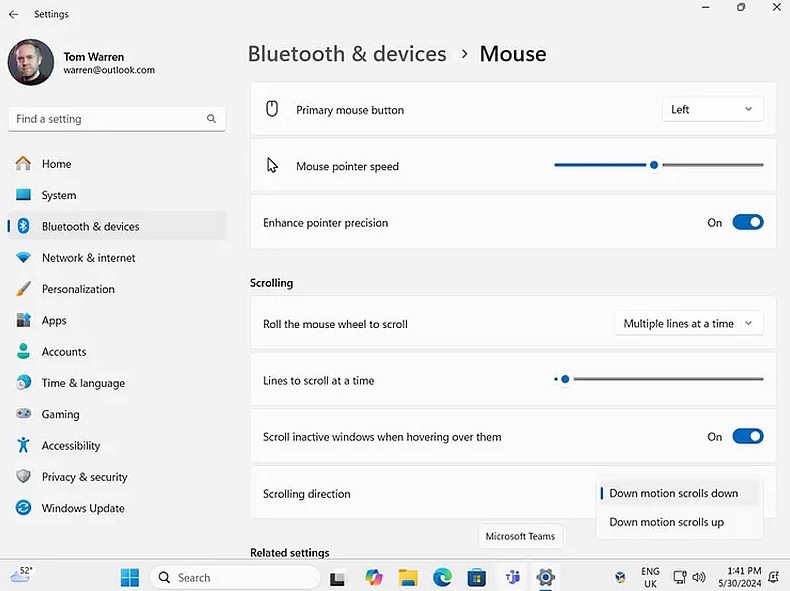Click the Personalization paintbrush icon

coord(23,289)
